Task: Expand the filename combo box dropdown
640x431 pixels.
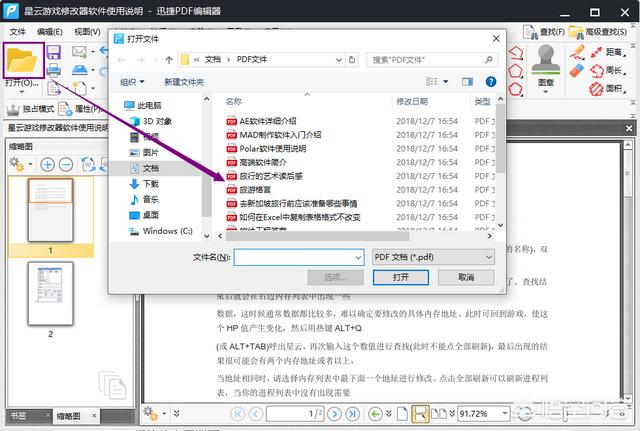Action: click(358, 258)
